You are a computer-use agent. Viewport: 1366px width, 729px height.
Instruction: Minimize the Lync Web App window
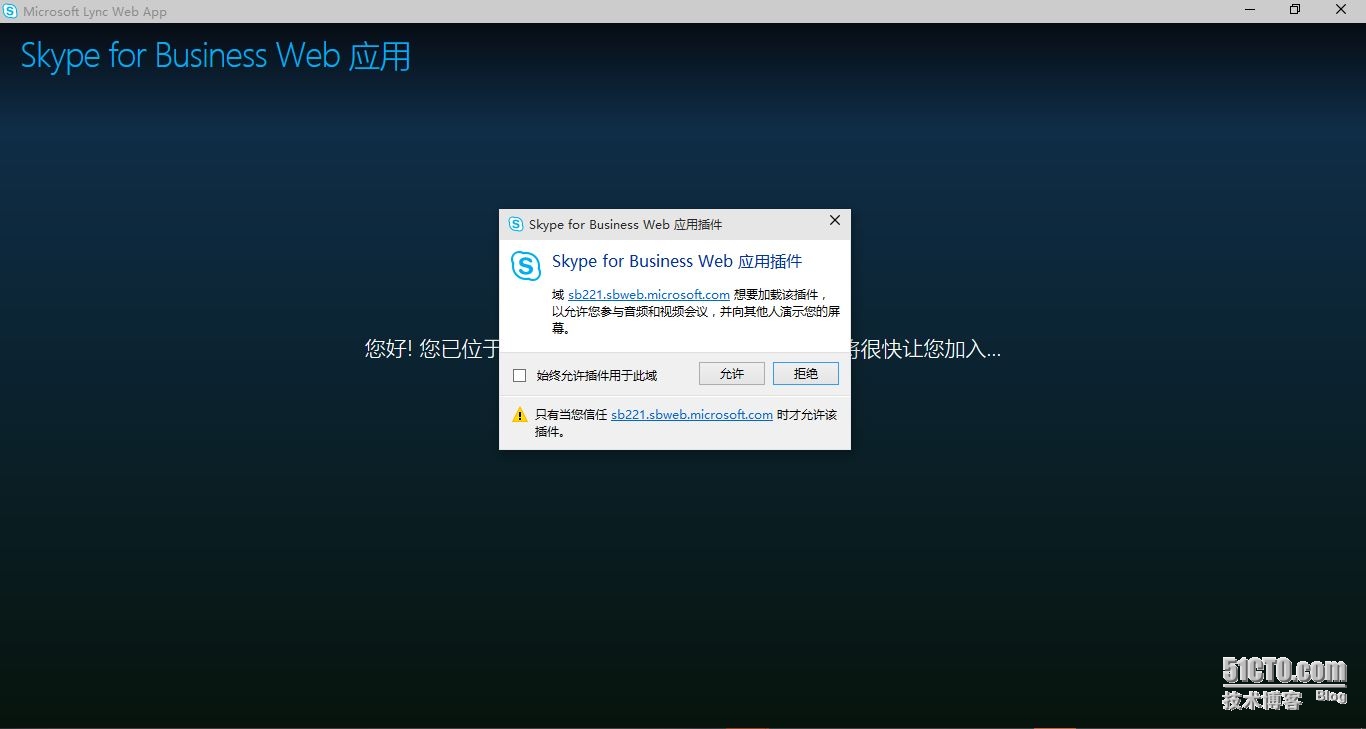[x=1250, y=10]
